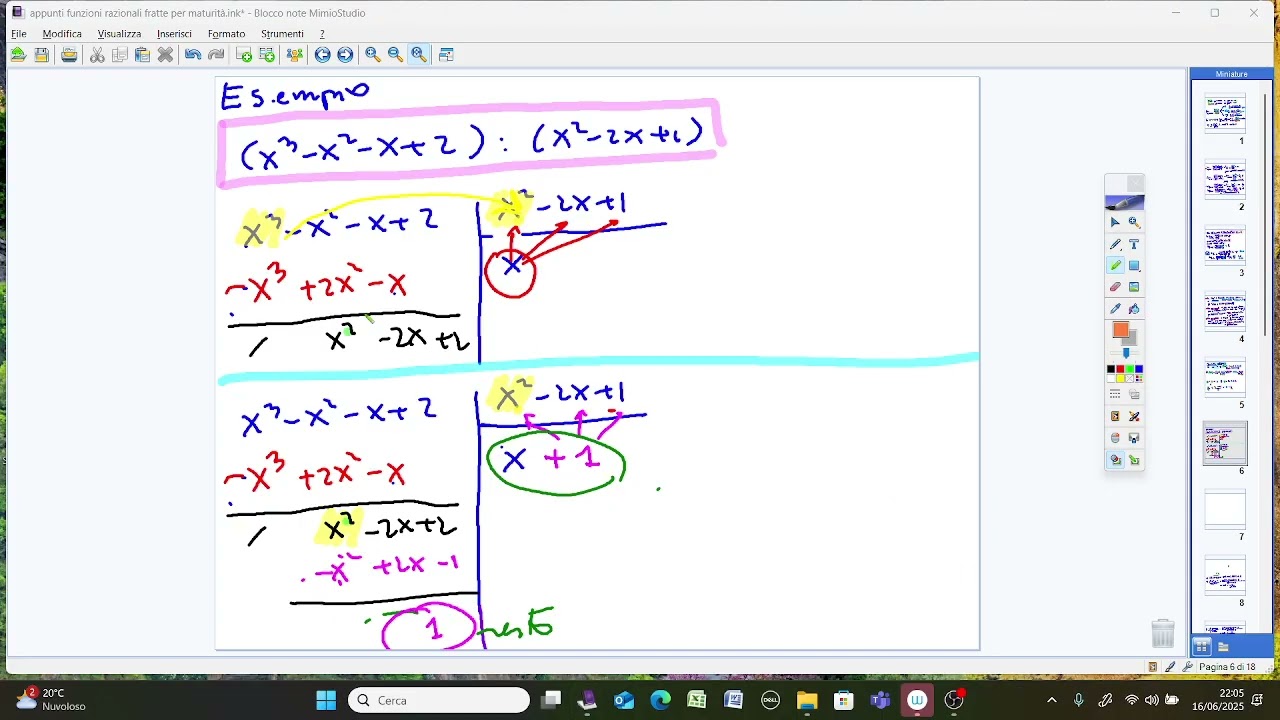
Task: Click the Cerca taskbar search box
Action: (439, 700)
